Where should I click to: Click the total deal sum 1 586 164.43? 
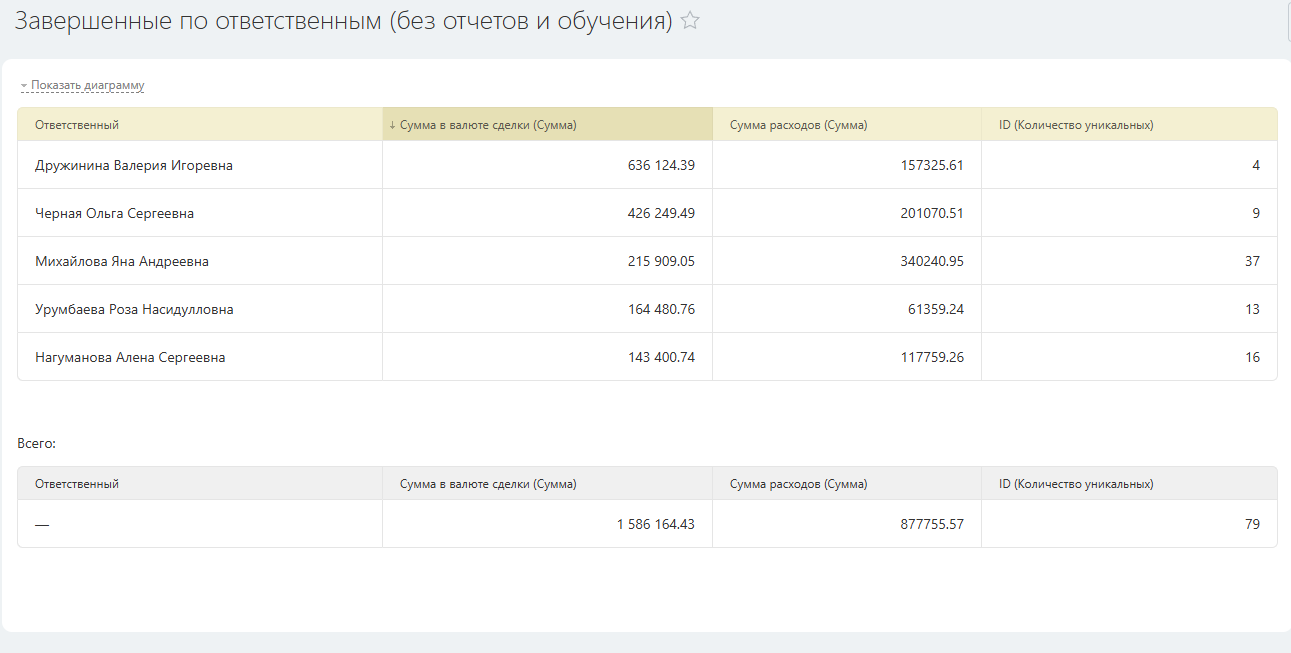[655, 524]
